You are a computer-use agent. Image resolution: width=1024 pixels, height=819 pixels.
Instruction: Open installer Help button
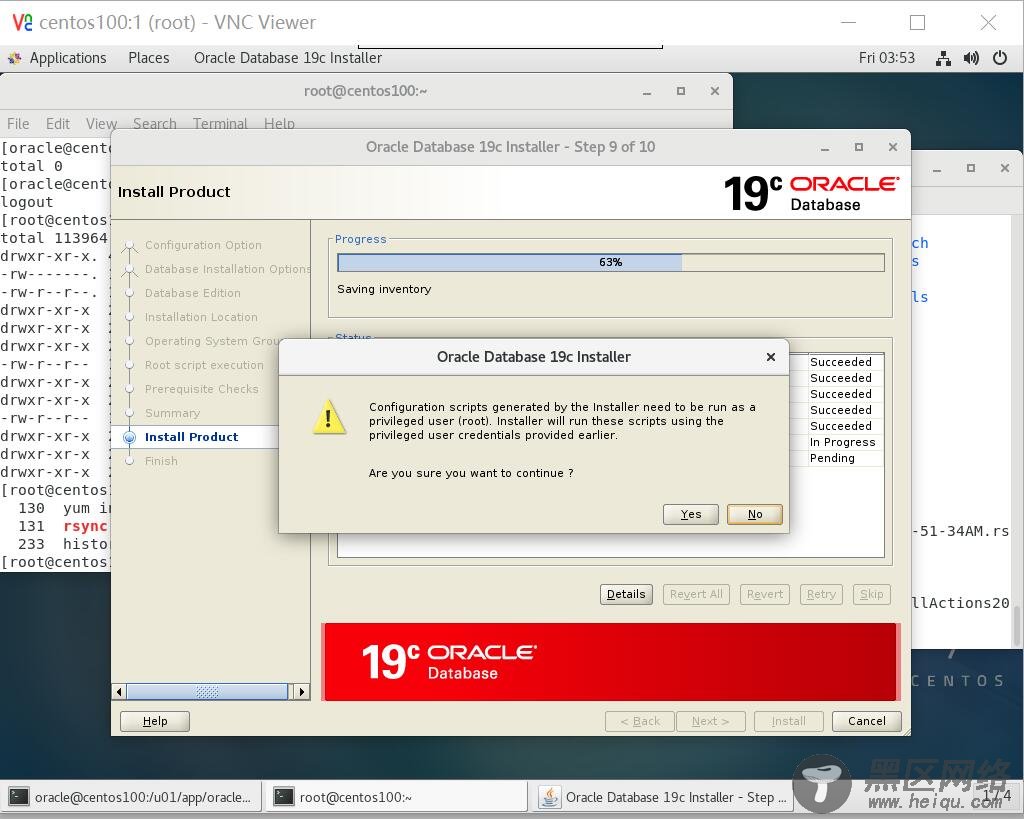155,721
